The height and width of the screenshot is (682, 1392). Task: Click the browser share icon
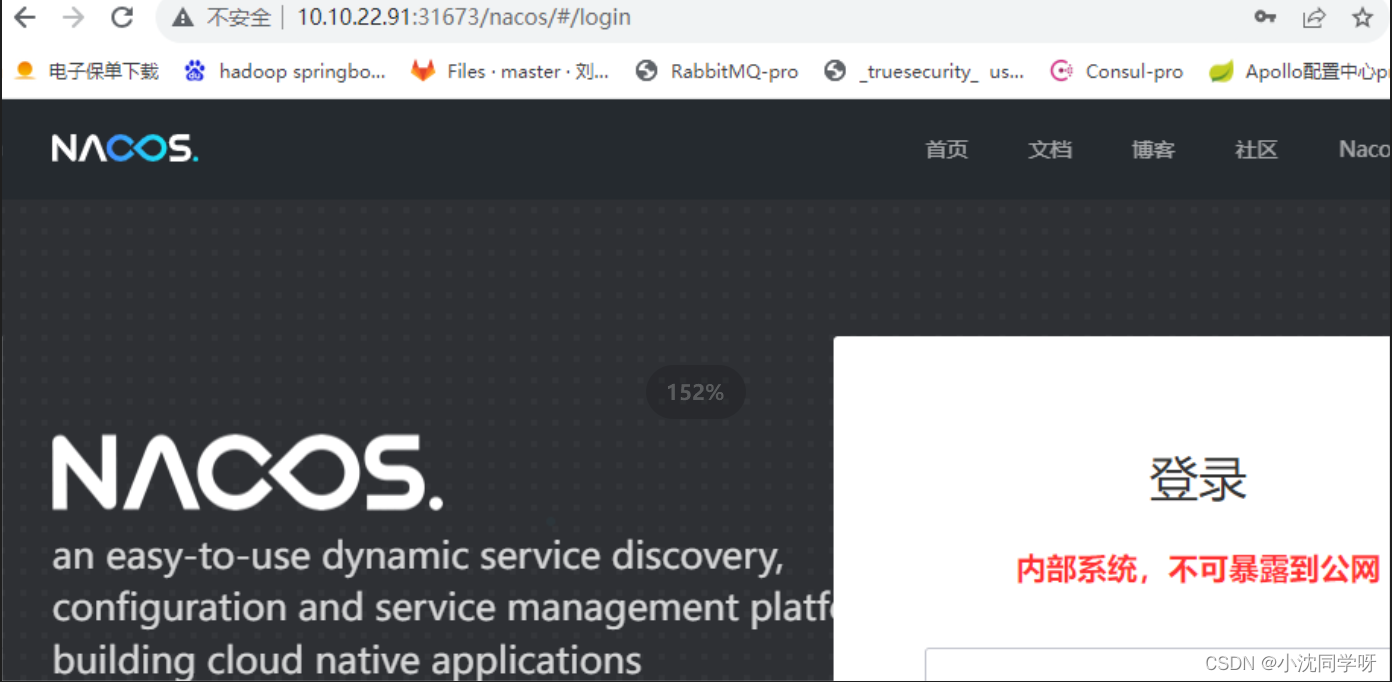click(x=1314, y=17)
